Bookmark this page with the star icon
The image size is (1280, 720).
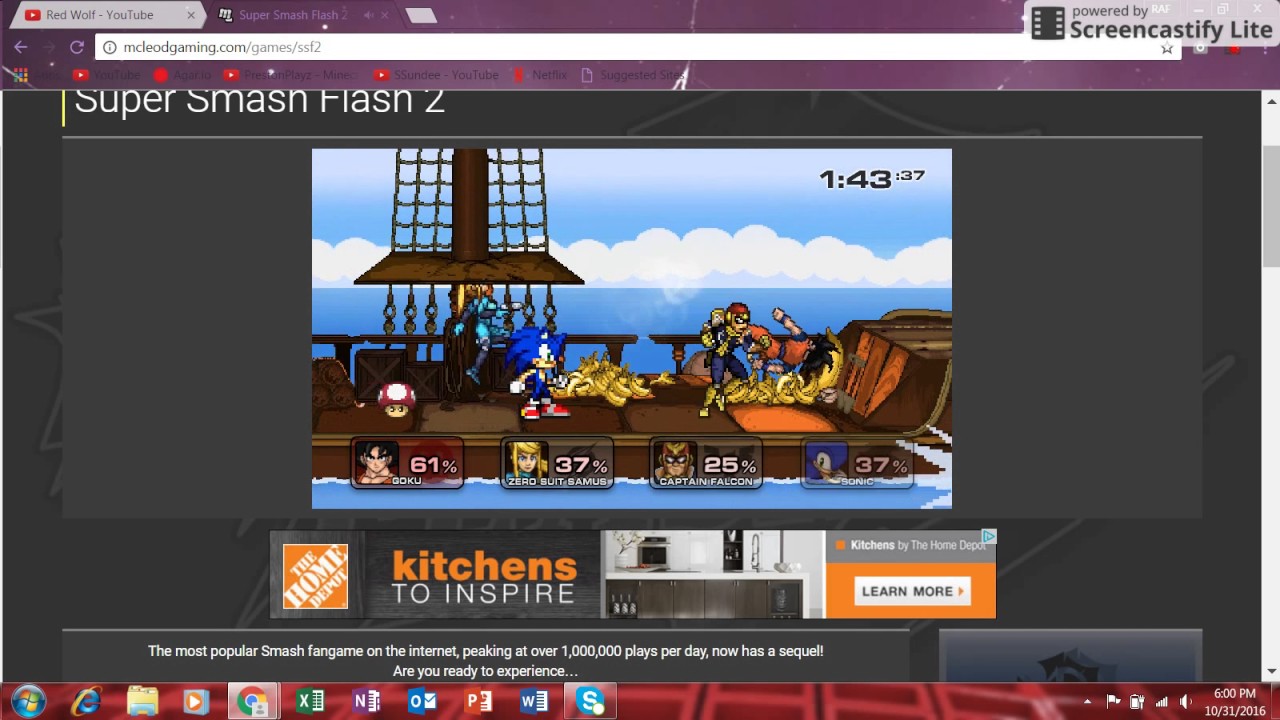[1166, 48]
